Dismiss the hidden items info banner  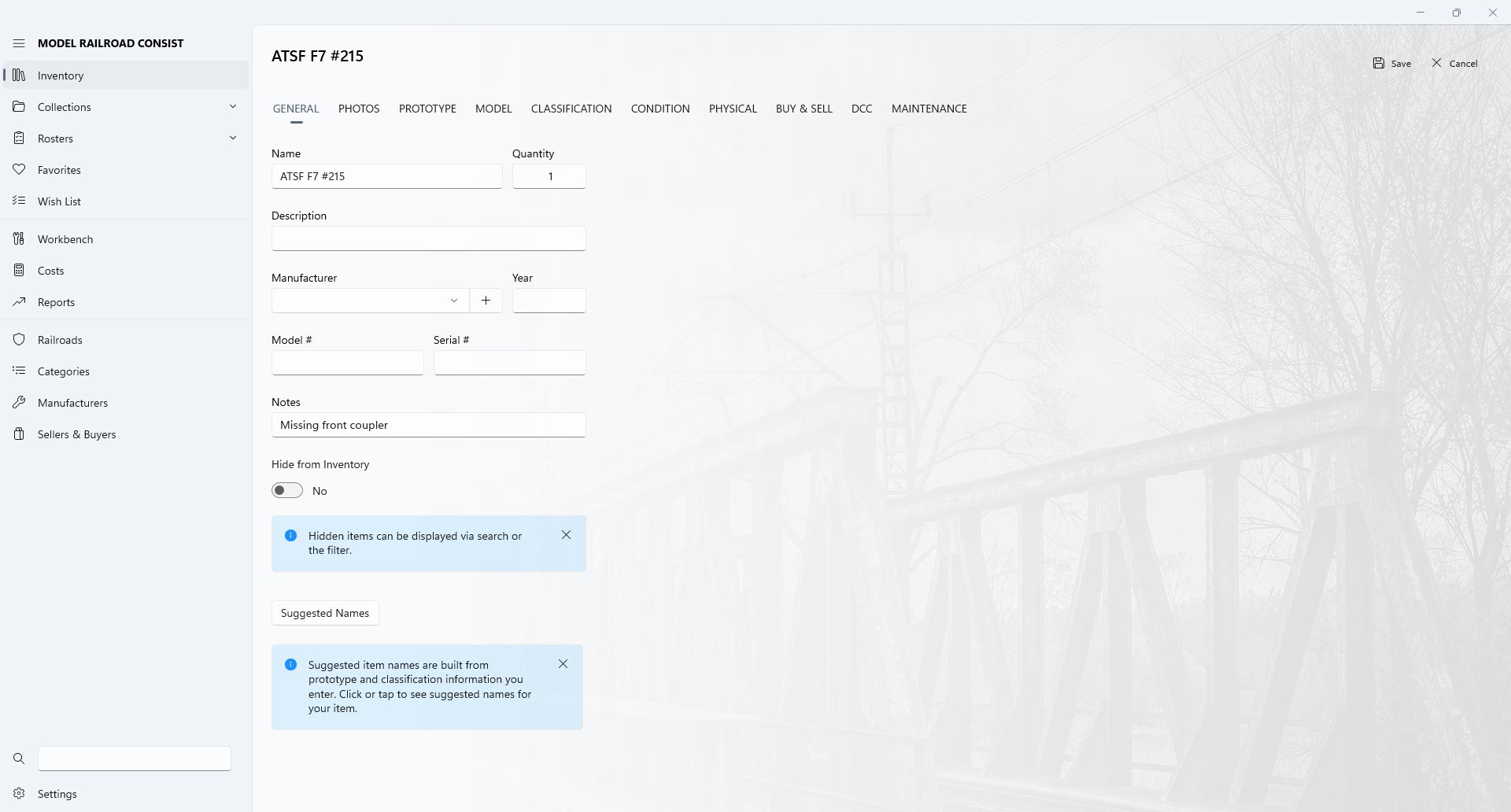566,535
